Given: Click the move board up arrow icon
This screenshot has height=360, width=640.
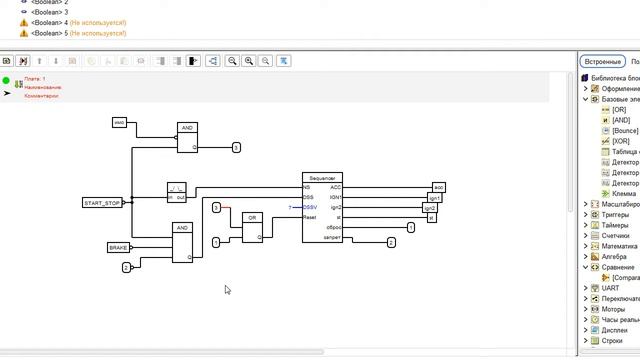Looking at the screenshot, I should [40, 61].
